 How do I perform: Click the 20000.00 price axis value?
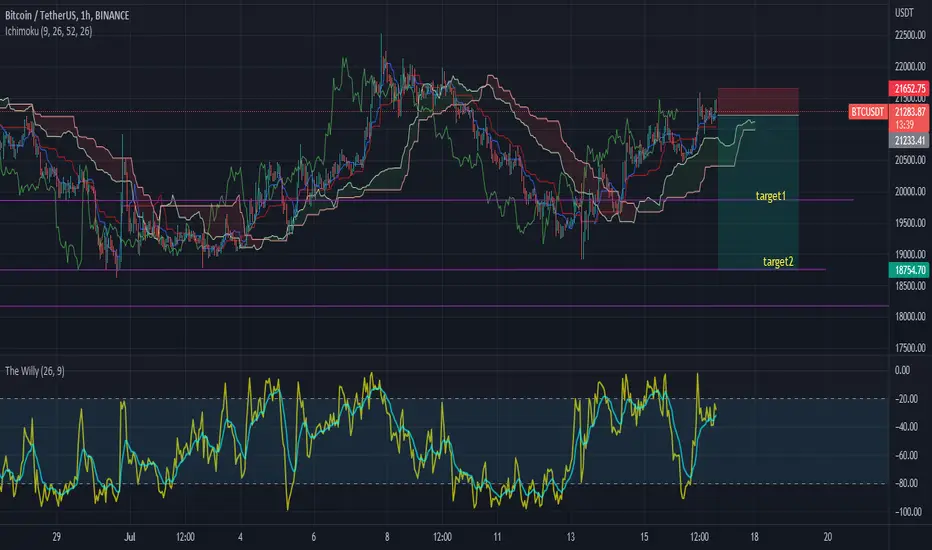click(910, 191)
